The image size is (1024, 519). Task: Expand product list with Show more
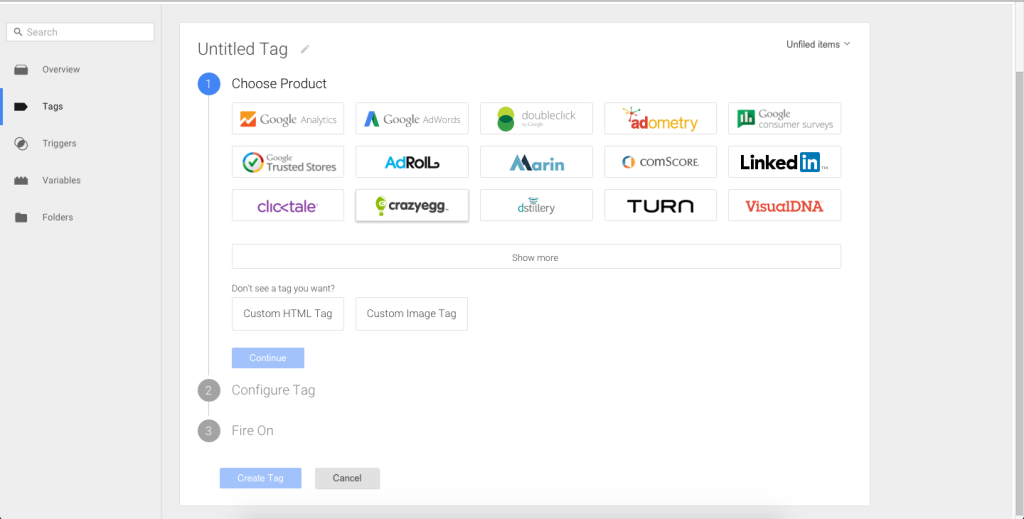pyautogui.click(x=536, y=257)
